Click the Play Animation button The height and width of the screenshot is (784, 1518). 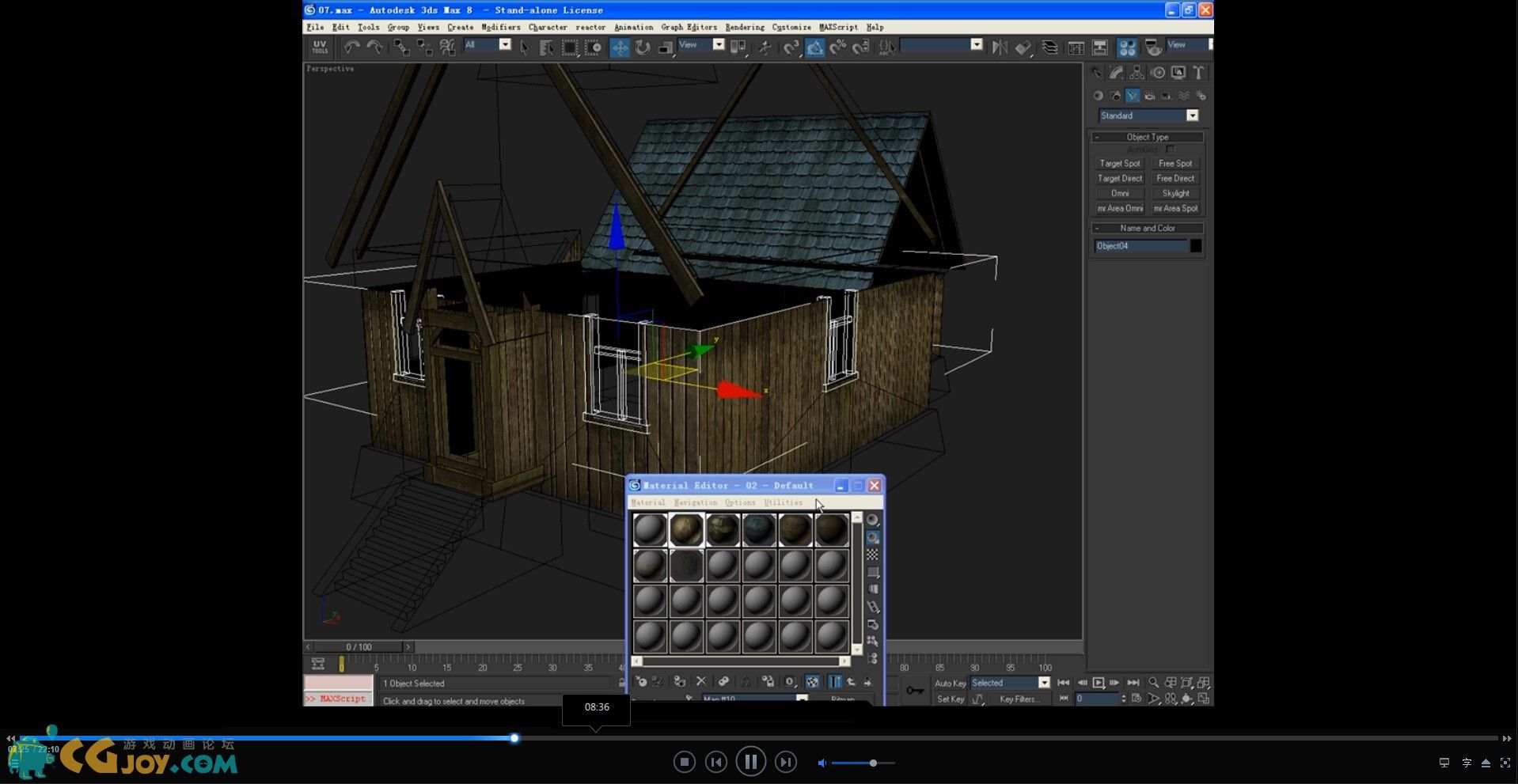coord(1099,683)
